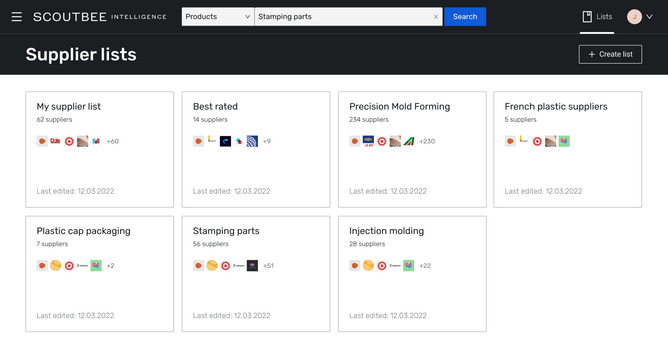
Task: Click the Lists bookmark icon
Action: (587, 17)
